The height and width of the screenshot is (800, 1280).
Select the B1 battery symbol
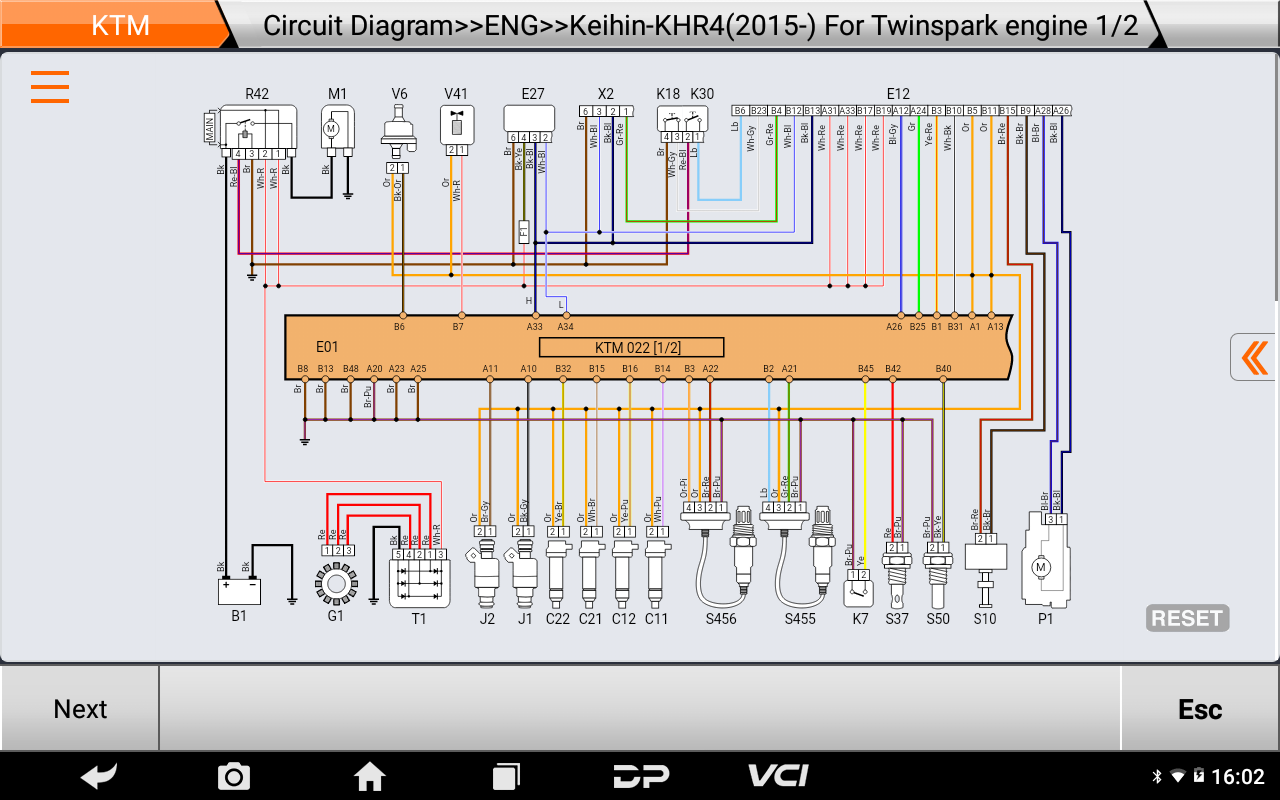(x=239, y=592)
